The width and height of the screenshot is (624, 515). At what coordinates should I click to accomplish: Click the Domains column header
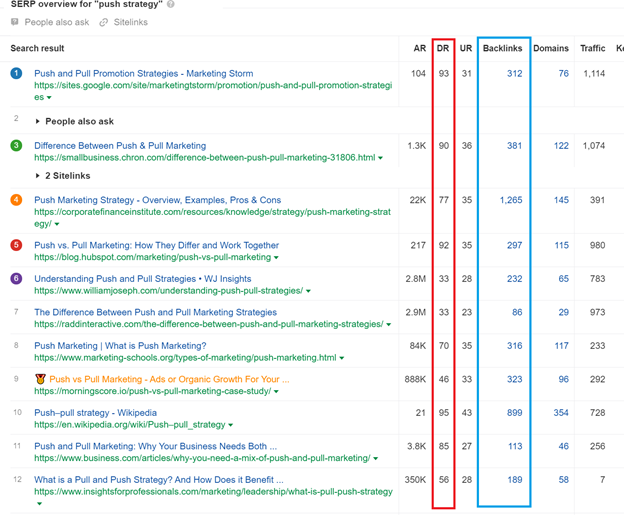(x=551, y=48)
